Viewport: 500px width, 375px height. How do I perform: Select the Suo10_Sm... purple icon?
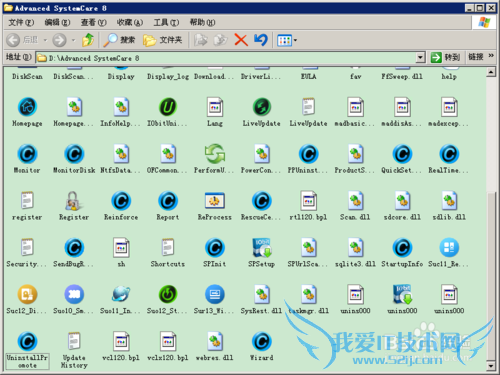[x=74, y=295]
